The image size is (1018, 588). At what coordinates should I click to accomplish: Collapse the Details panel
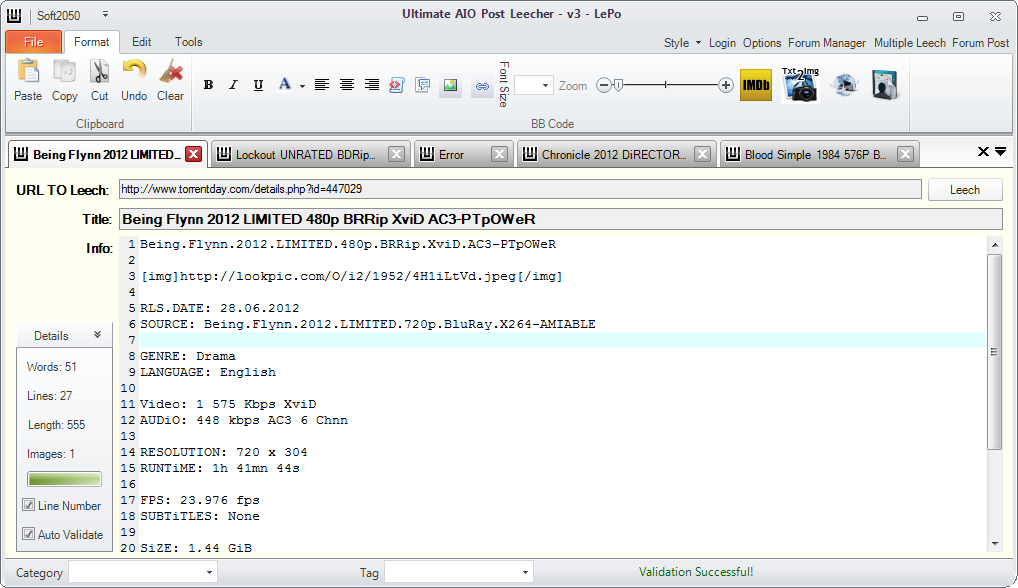pyautogui.click(x=97, y=336)
